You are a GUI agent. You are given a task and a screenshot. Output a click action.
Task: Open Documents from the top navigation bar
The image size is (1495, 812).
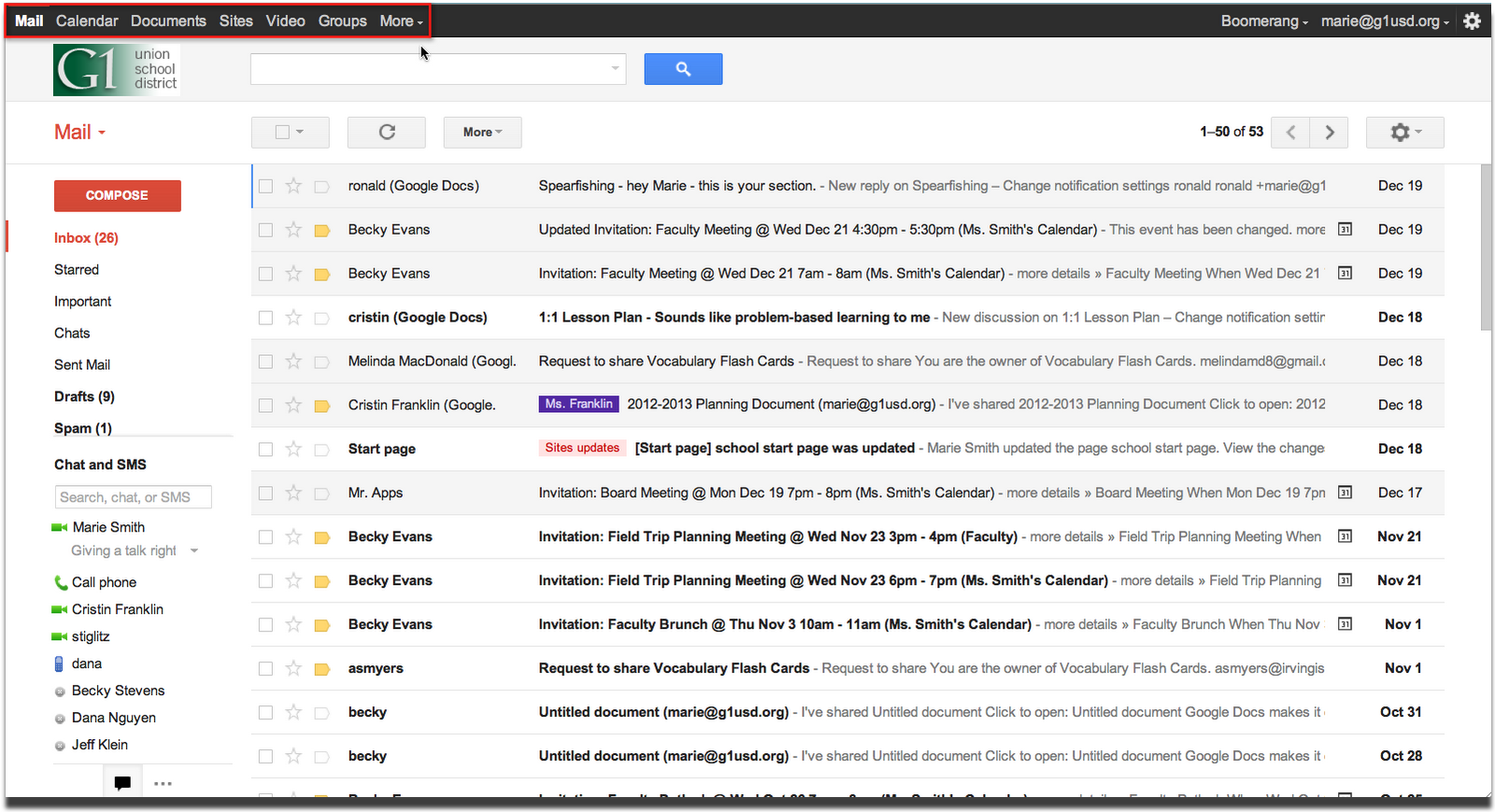coord(168,21)
